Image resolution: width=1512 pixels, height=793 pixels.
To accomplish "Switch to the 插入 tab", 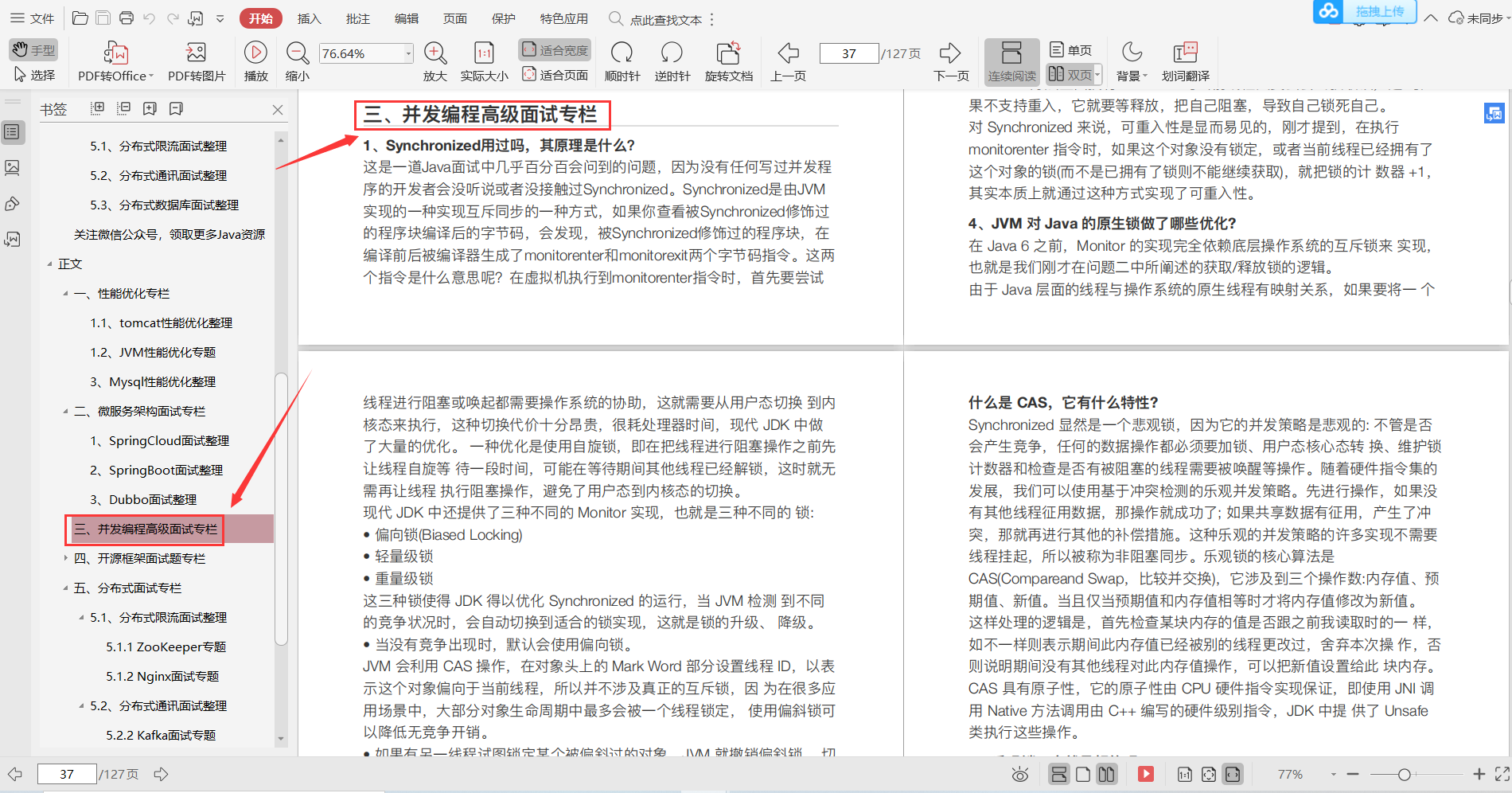I will [309, 18].
